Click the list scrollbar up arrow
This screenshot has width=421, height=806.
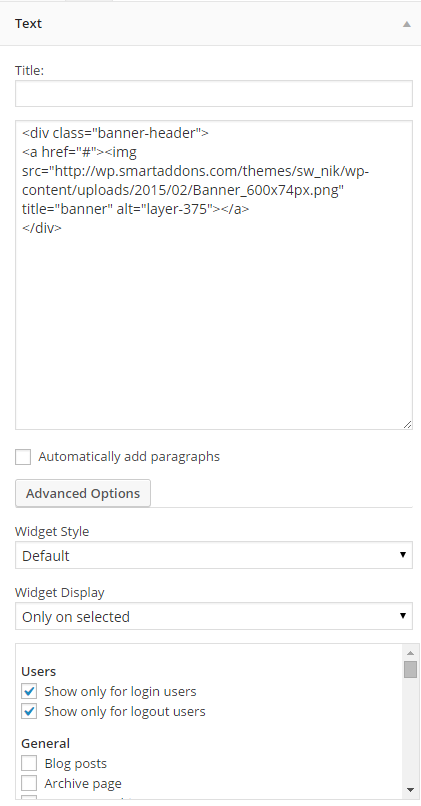click(x=410, y=653)
